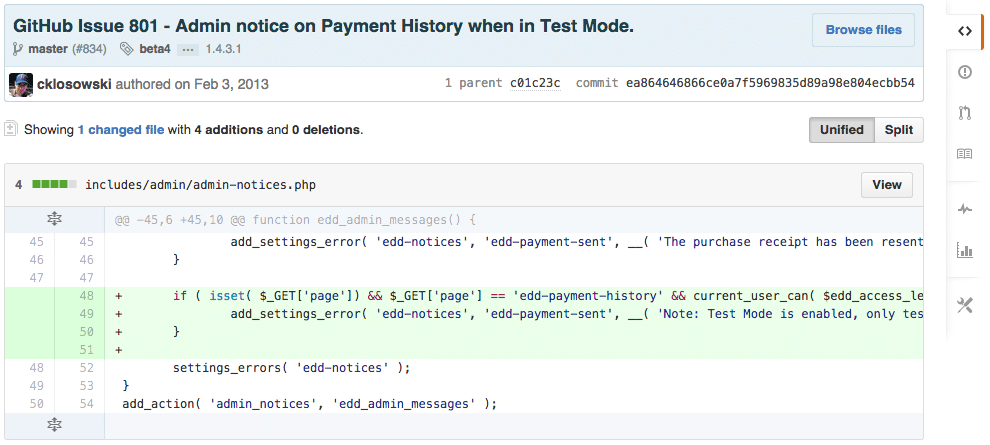The height and width of the screenshot is (445, 990).
Task: Click the diff stat file icon beside Showing
Action: [x=10, y=129]
